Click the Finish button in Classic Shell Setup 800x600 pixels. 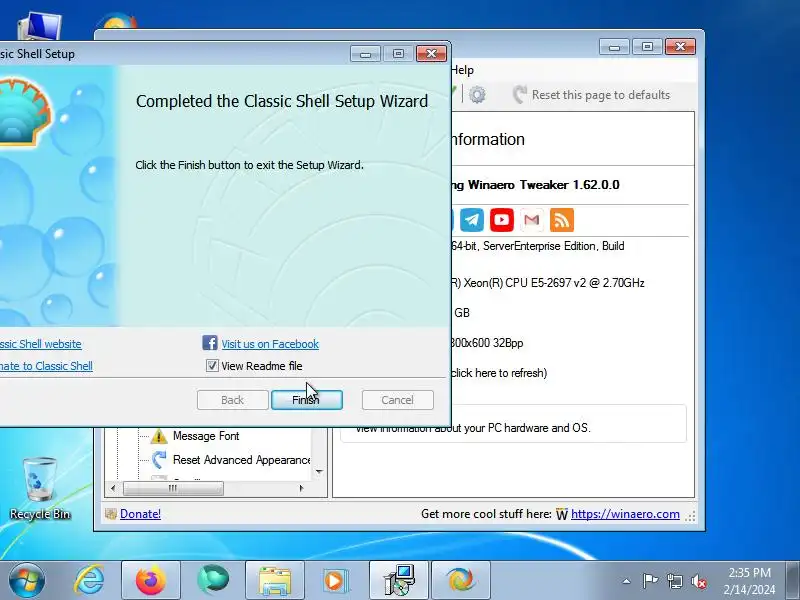tap(307, 400)
